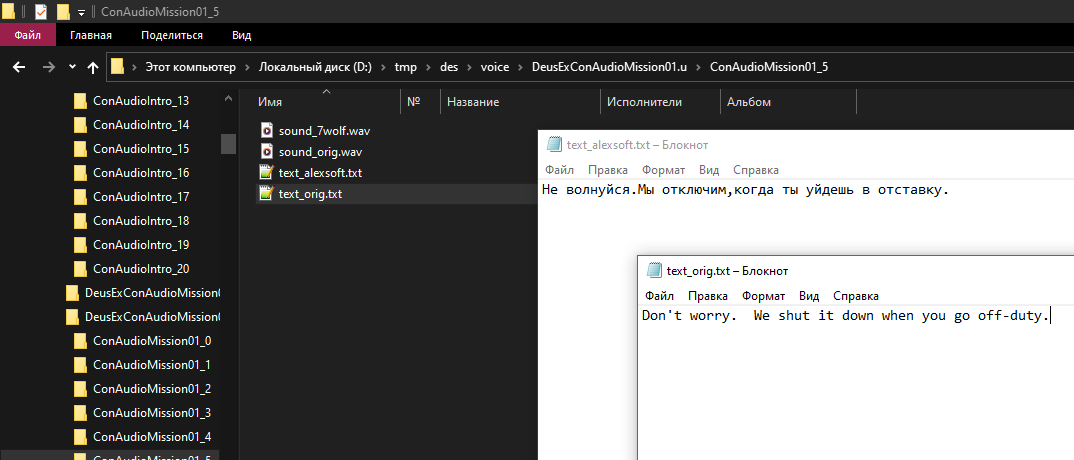Expand the chevron after Этот компьютер
This screenshot has width=1074, height=460.
click(x=247, y=67)
